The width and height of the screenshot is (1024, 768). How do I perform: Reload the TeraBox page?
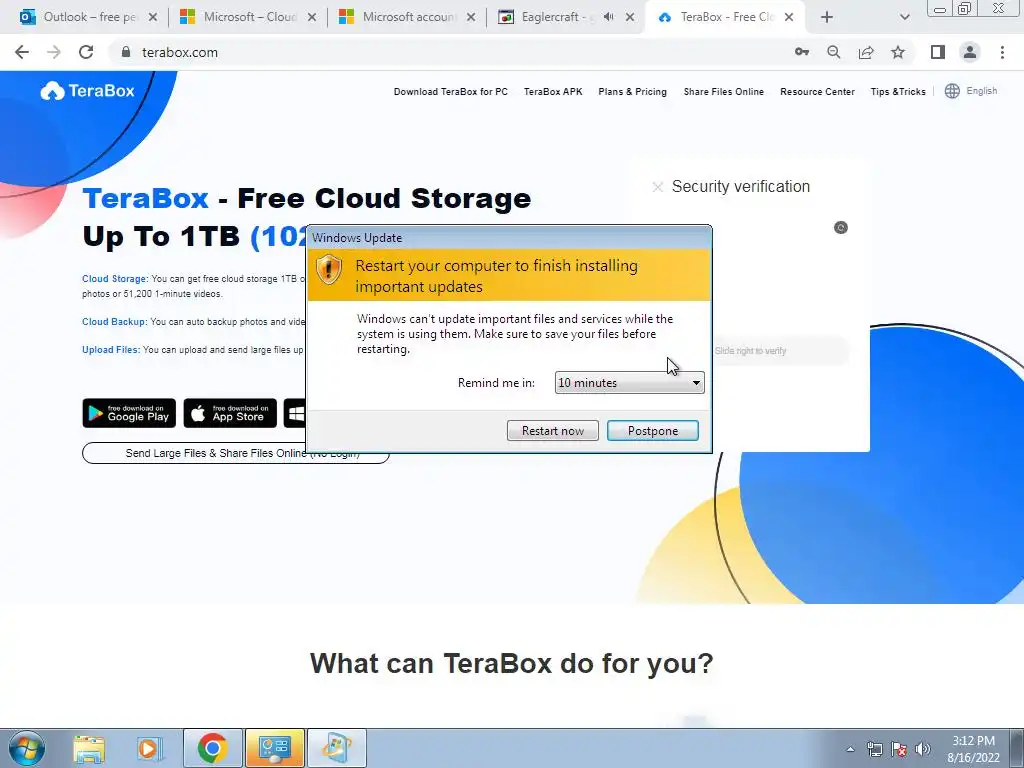86,52
